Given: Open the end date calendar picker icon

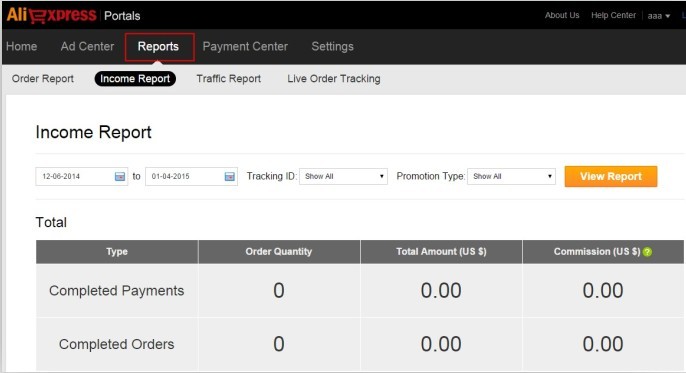Looking at the screenshot, I should click(x=229, y=177).
